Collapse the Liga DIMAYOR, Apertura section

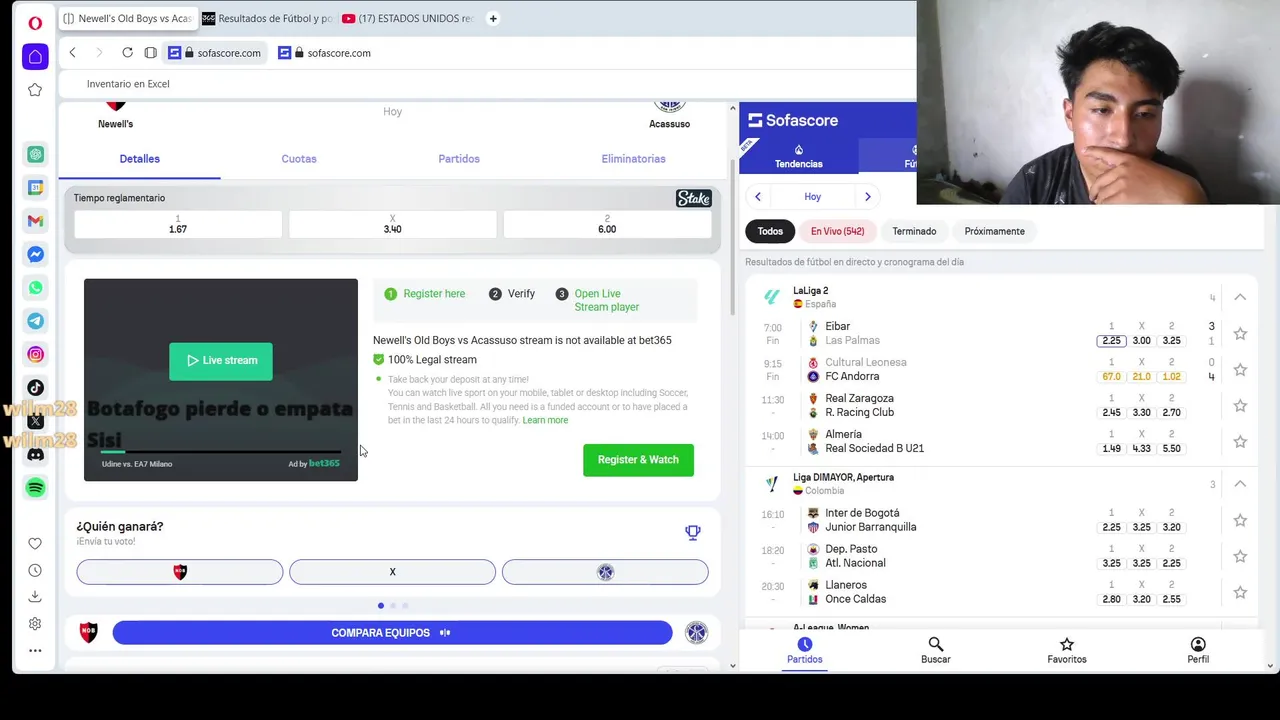click(x=1240, y=484)
